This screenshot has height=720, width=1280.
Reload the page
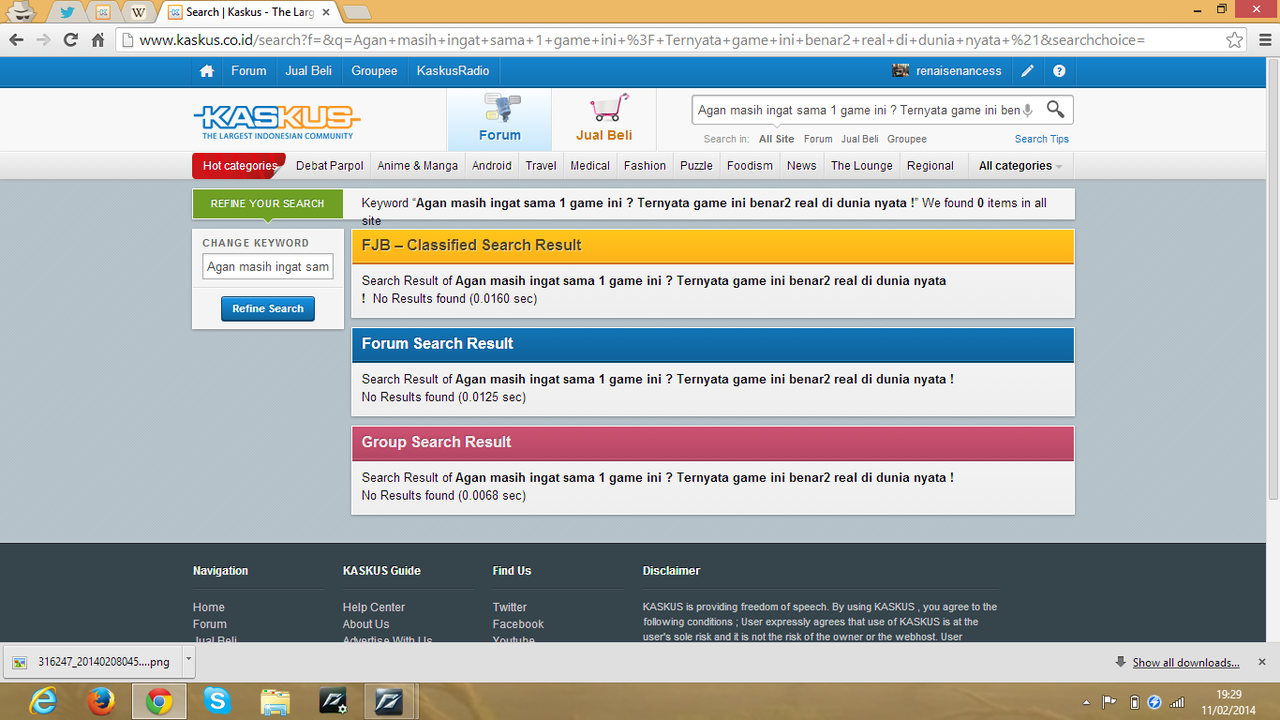click(x=70, y=40)
